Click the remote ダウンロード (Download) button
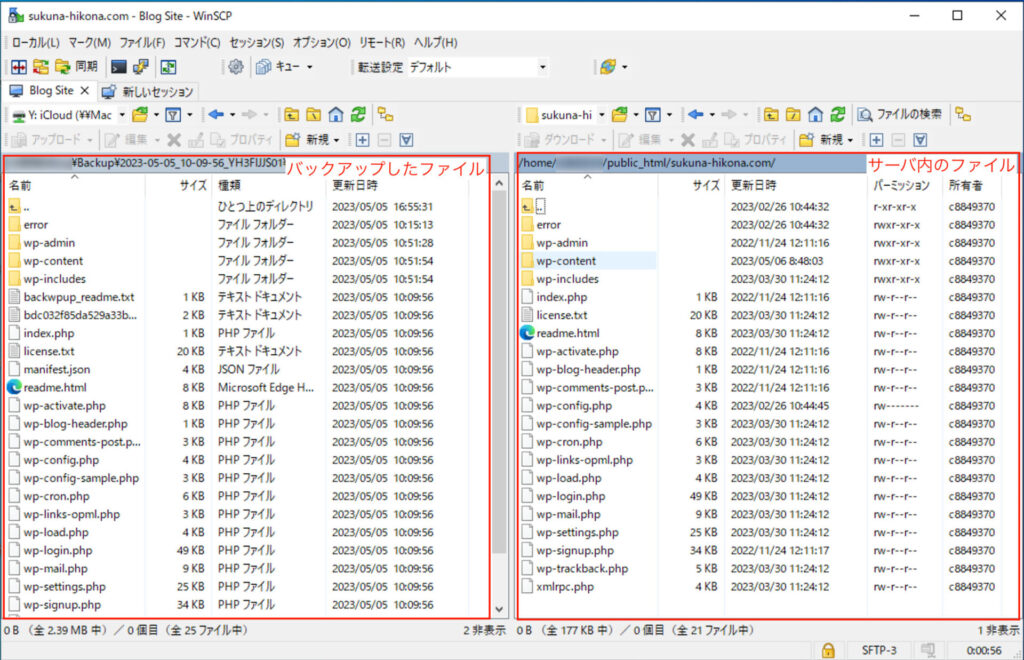 click(561, 140)
